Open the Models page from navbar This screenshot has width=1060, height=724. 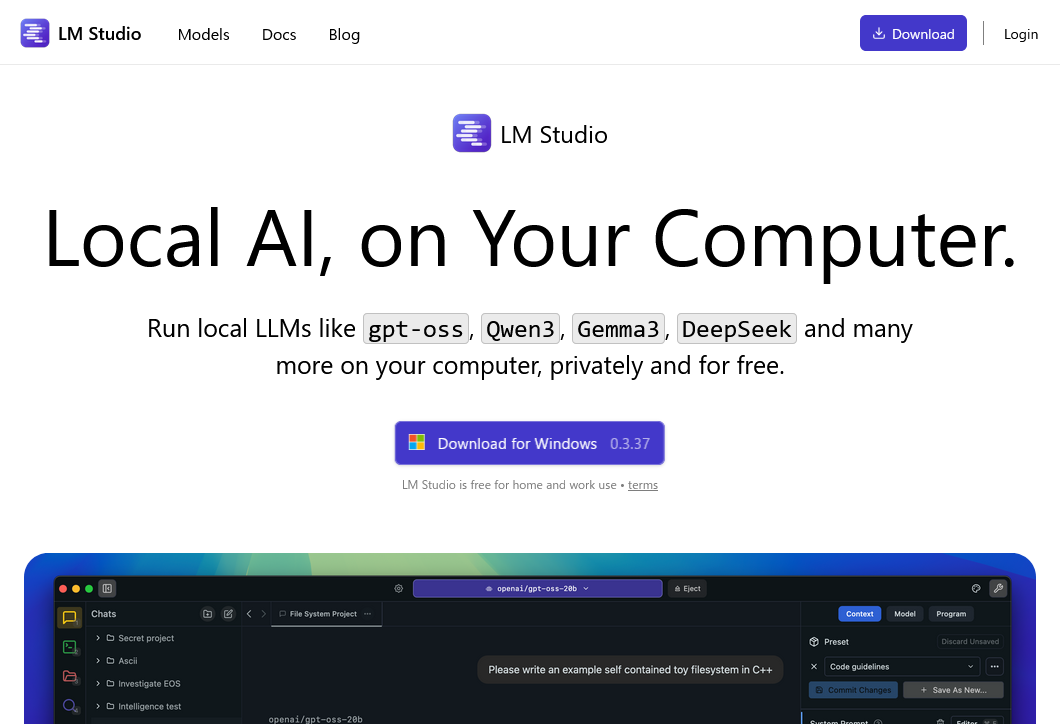tap(203, 34)
